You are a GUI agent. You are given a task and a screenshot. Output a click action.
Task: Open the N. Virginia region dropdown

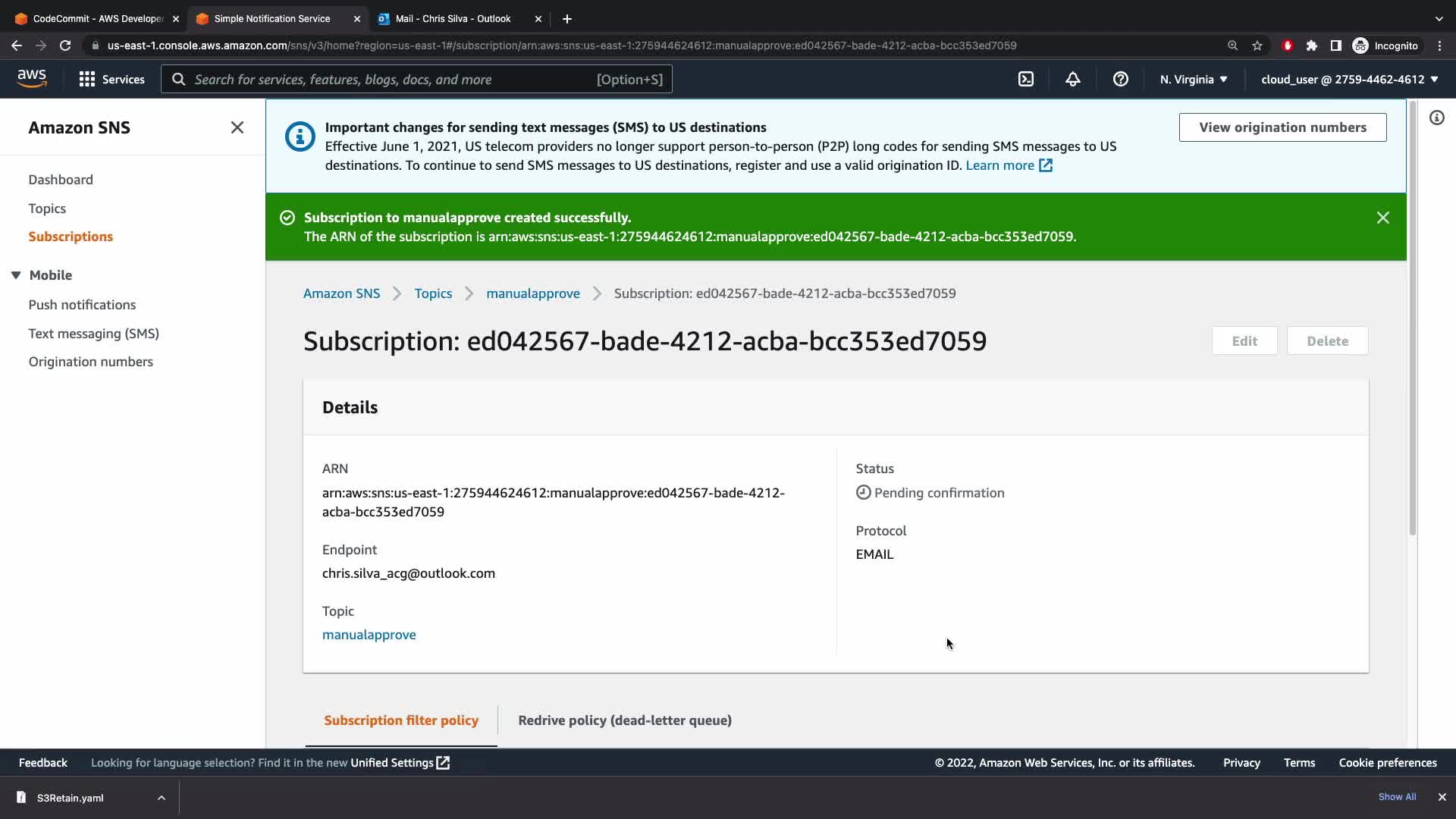pyautogui.click(x=1193, y=79)
